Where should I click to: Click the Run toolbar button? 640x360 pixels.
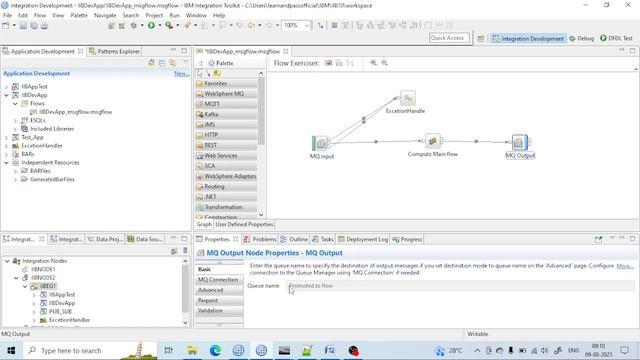pyautogui.click(x=151, y=25)
